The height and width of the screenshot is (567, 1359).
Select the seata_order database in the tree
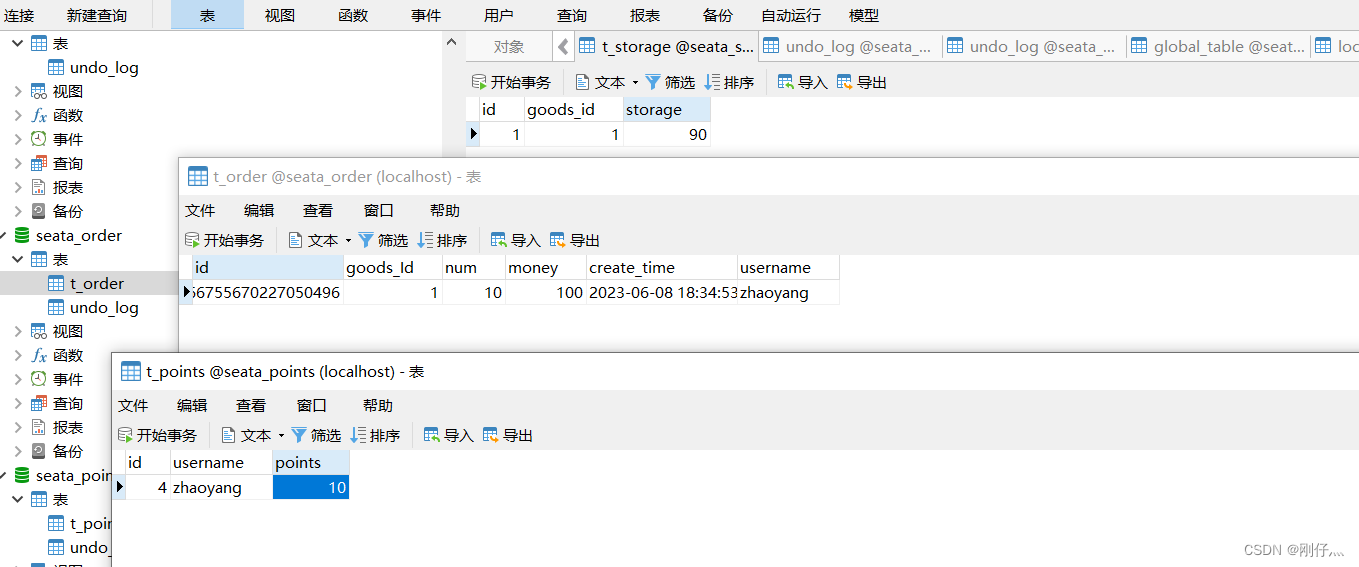[x=79, y=236]
